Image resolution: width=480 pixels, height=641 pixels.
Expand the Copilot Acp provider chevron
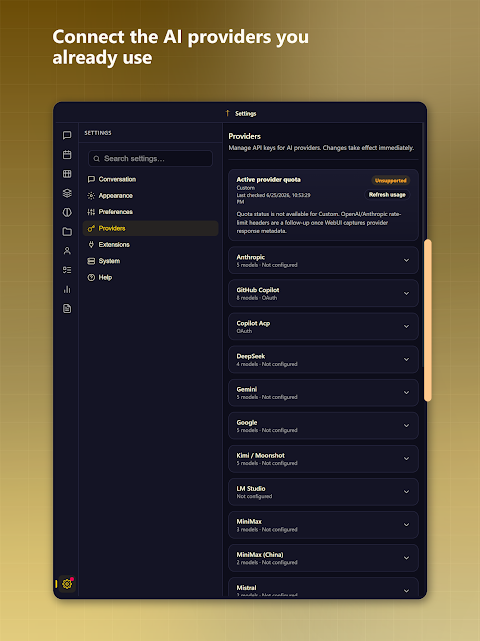406,327
